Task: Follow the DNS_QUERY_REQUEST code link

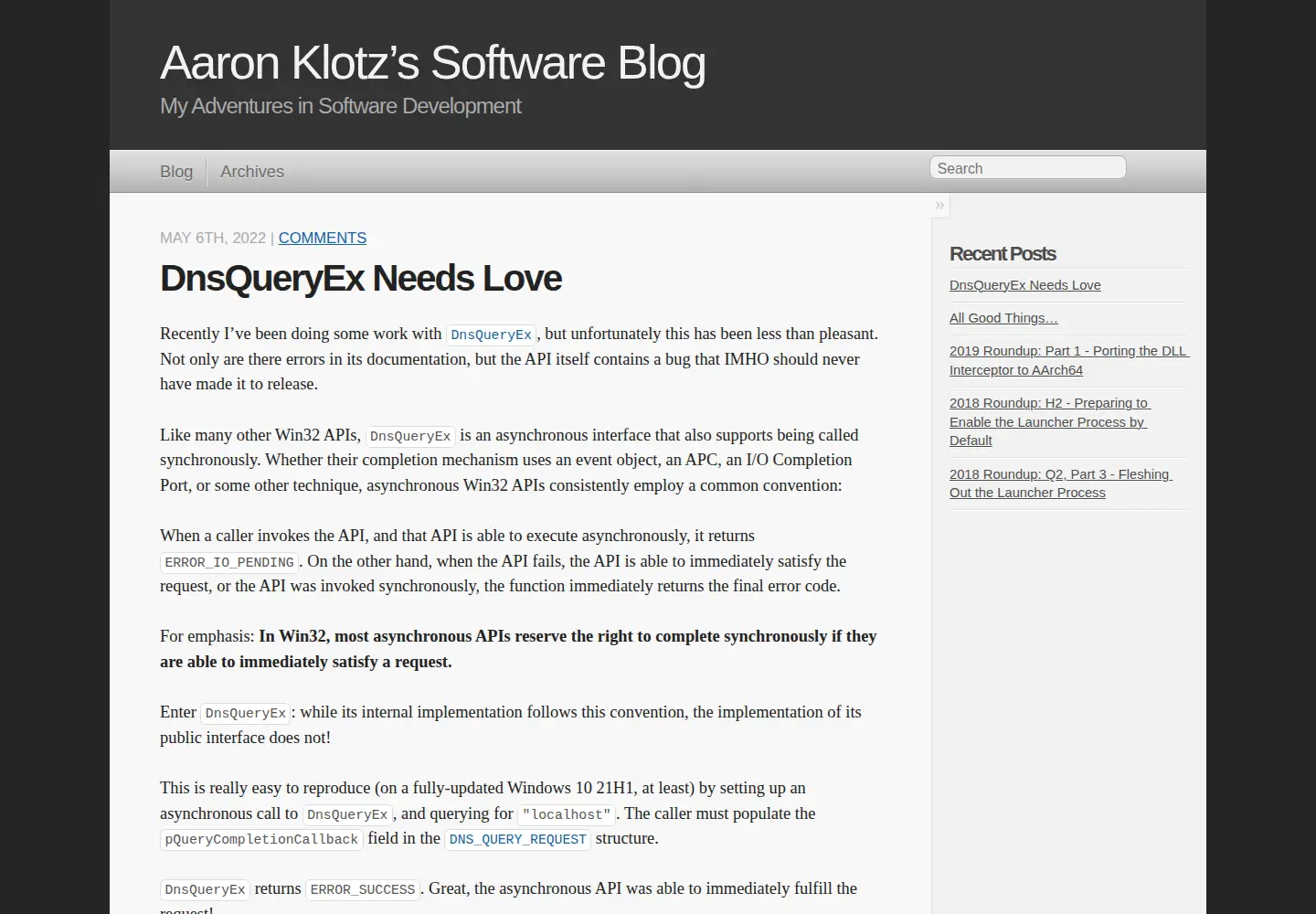Action: tap(518, 839)
